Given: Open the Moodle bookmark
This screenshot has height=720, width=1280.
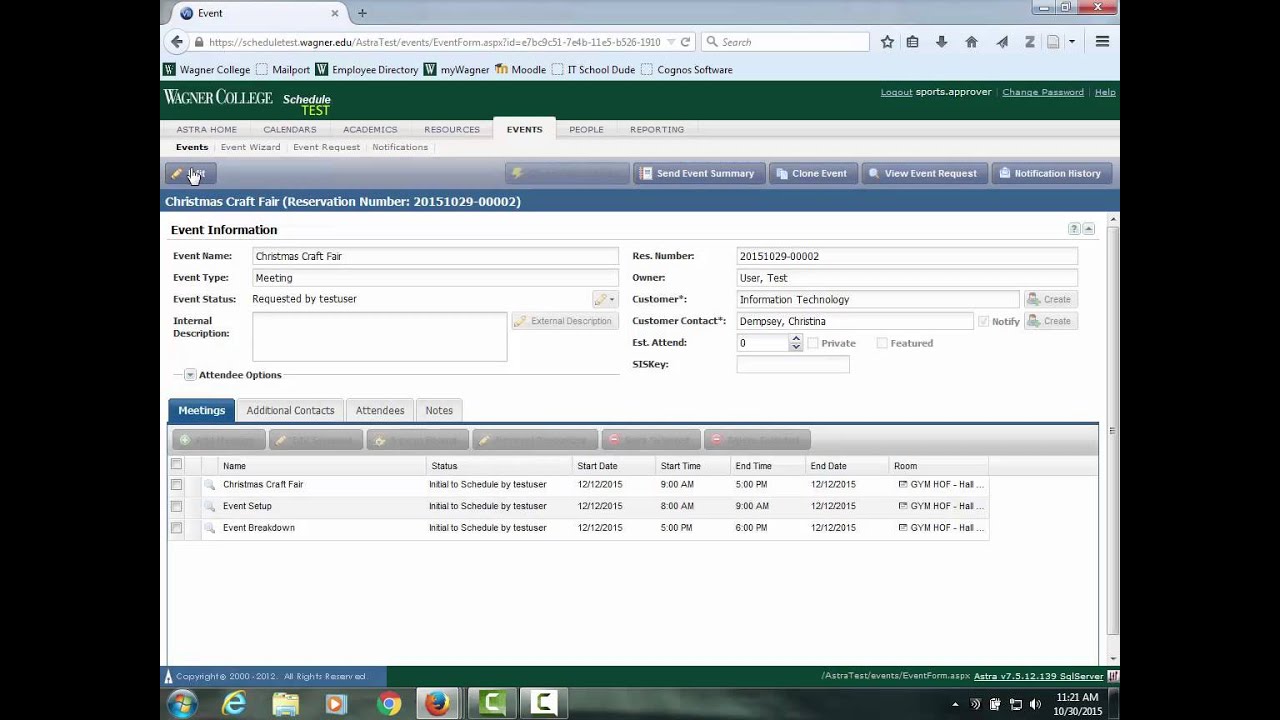Looking at the screenshot, I should 520,70.
